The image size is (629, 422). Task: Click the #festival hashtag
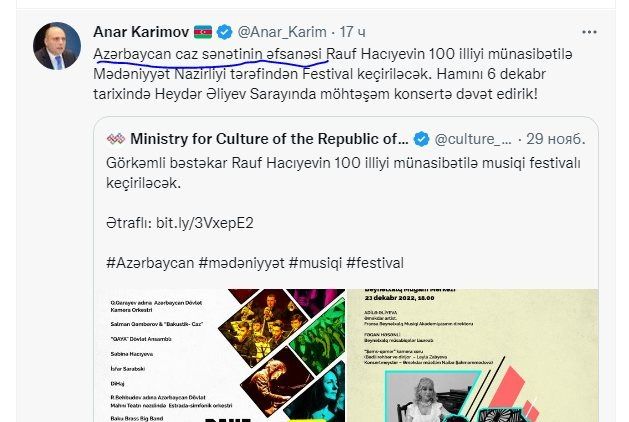tap(375, 263)
